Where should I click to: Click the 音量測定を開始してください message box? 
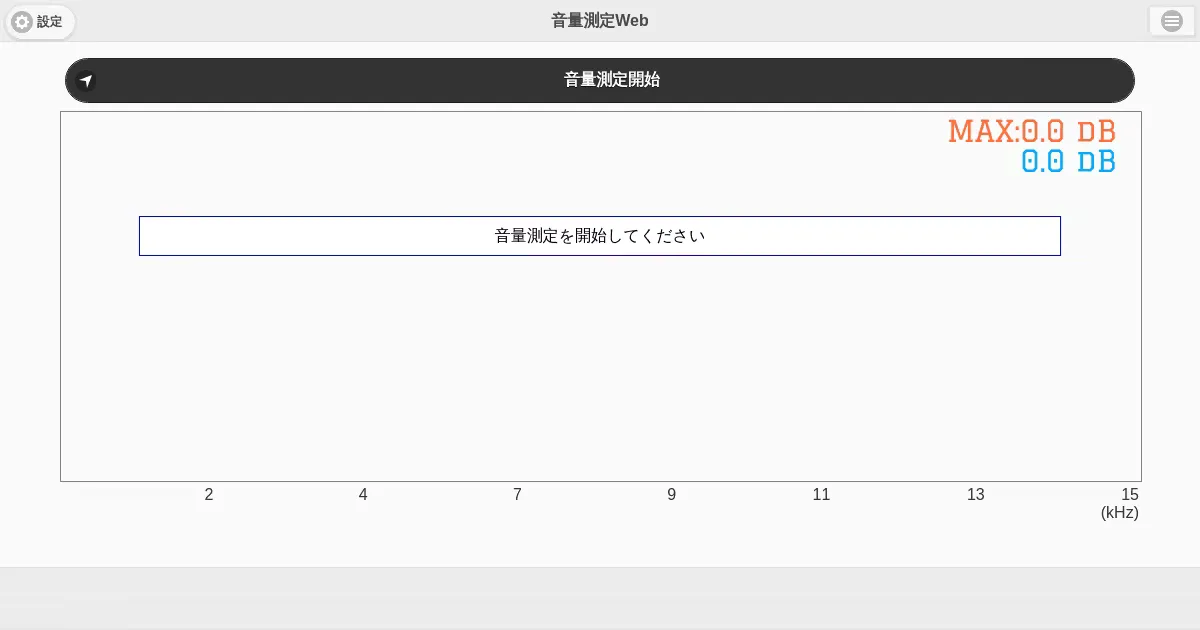pos(600,236)
